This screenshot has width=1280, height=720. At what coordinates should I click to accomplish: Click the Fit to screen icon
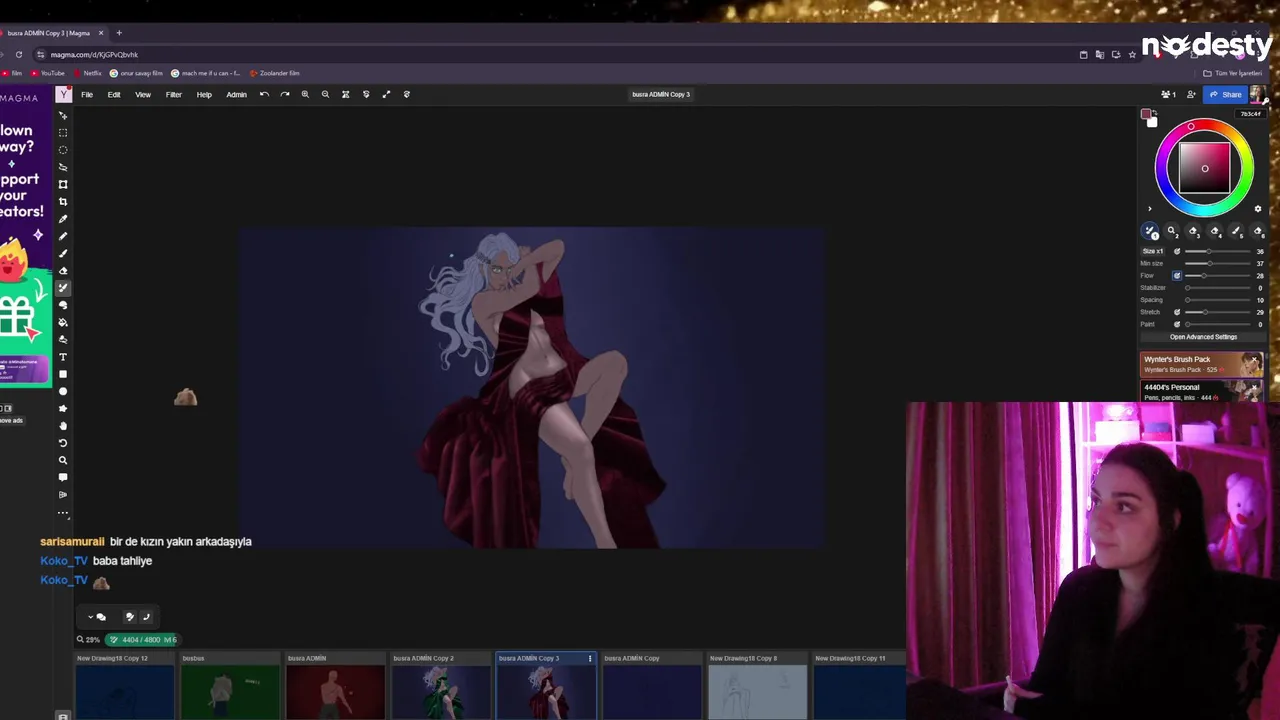[x=345, y=94]
